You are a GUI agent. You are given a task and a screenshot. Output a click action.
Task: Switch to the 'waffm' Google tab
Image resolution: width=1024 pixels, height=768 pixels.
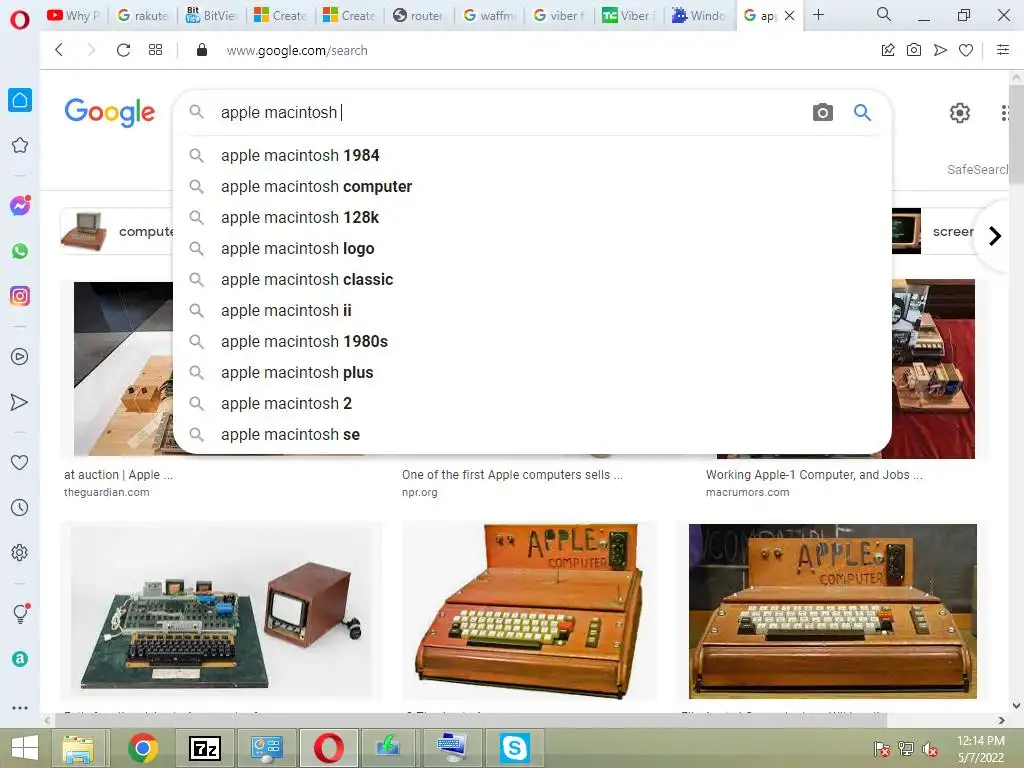click(x=488, y=15)
